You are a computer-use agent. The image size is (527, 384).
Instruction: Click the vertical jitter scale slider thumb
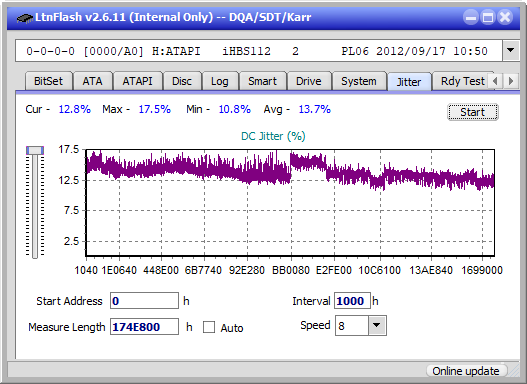click(35, 150)
